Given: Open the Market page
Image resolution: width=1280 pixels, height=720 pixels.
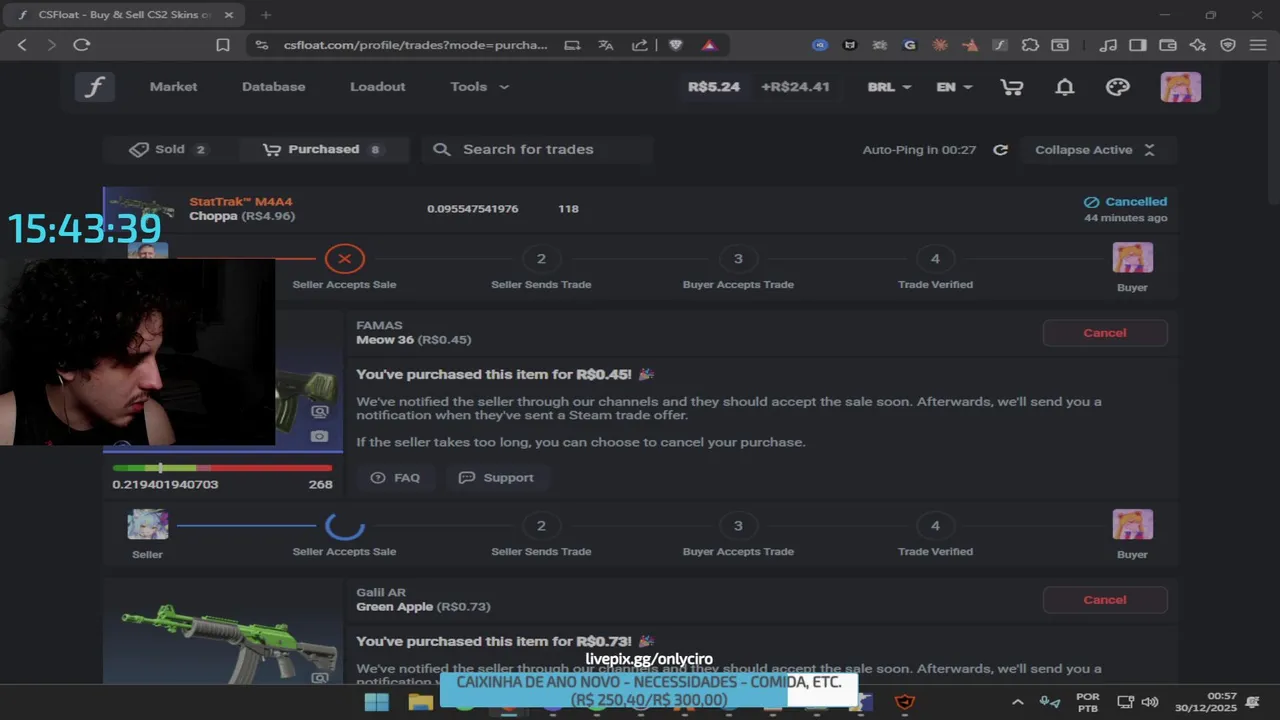Looking at the screenshot, I should pyautogui.click(x=173, y=87).
